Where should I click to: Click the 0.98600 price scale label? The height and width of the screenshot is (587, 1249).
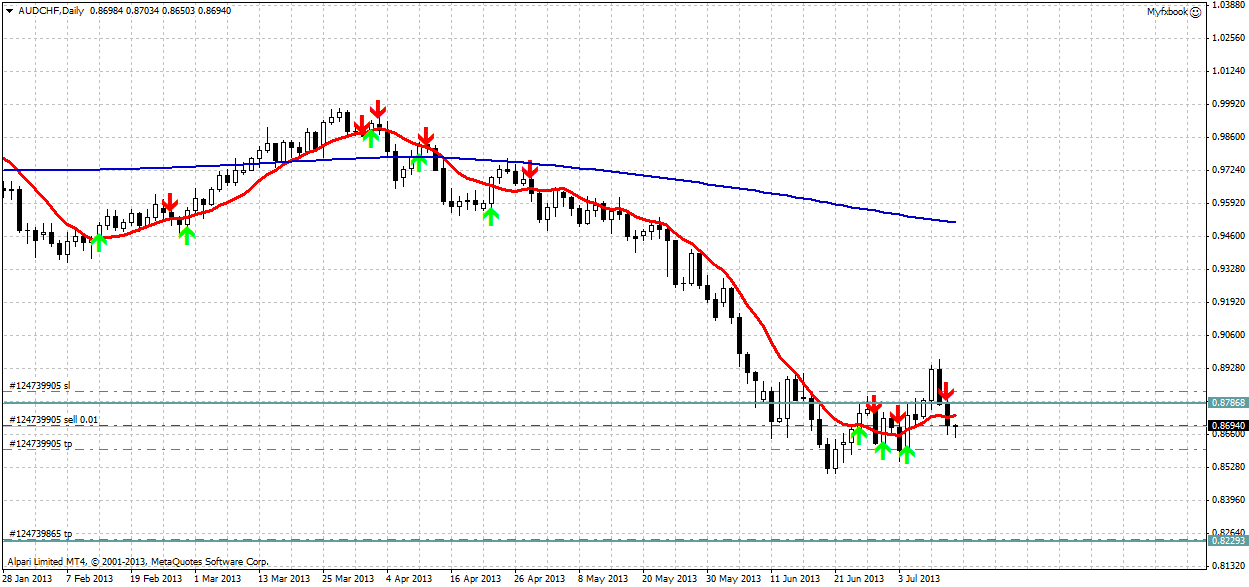click(x=1228, y=137)
